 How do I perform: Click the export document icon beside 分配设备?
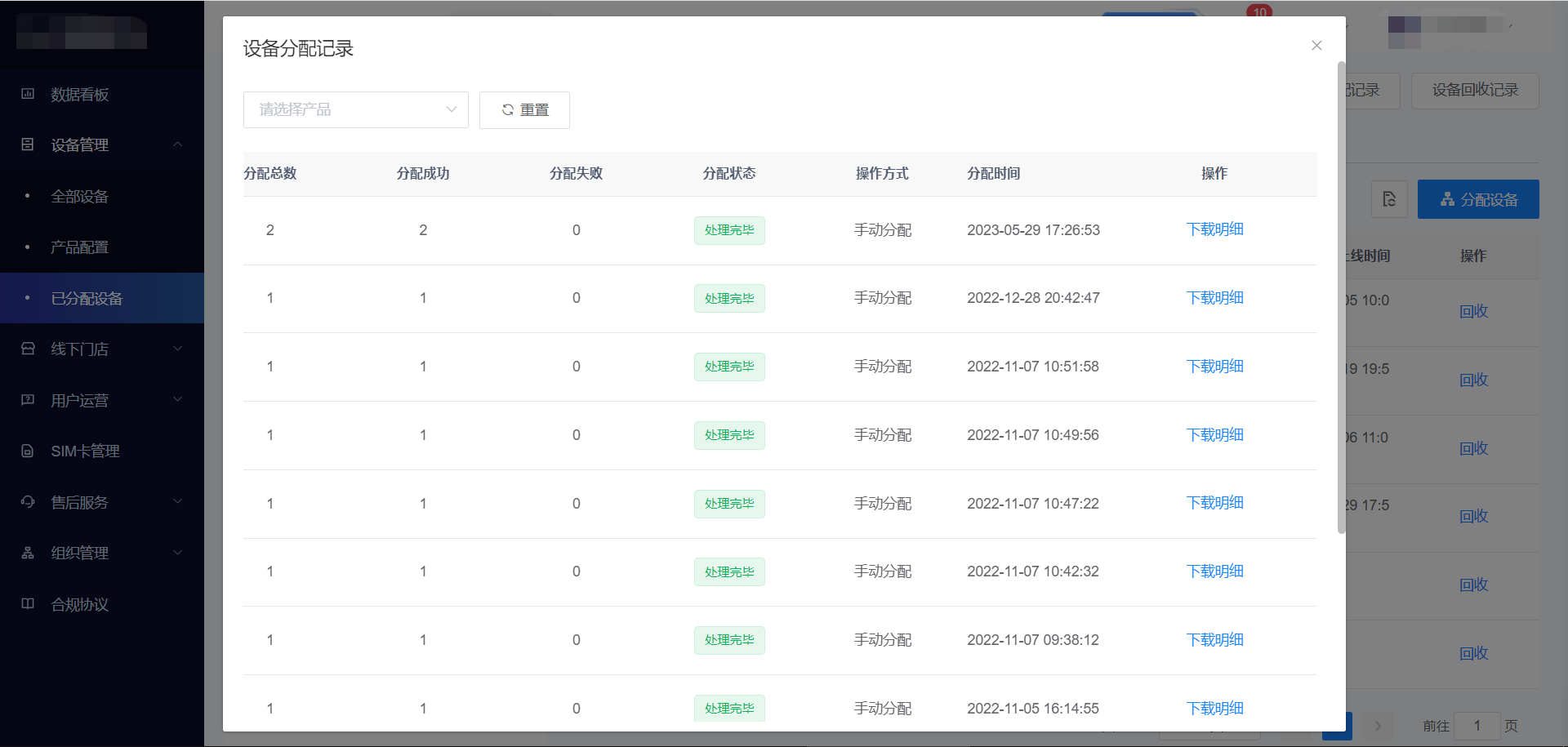click(x=1388, y=199)
